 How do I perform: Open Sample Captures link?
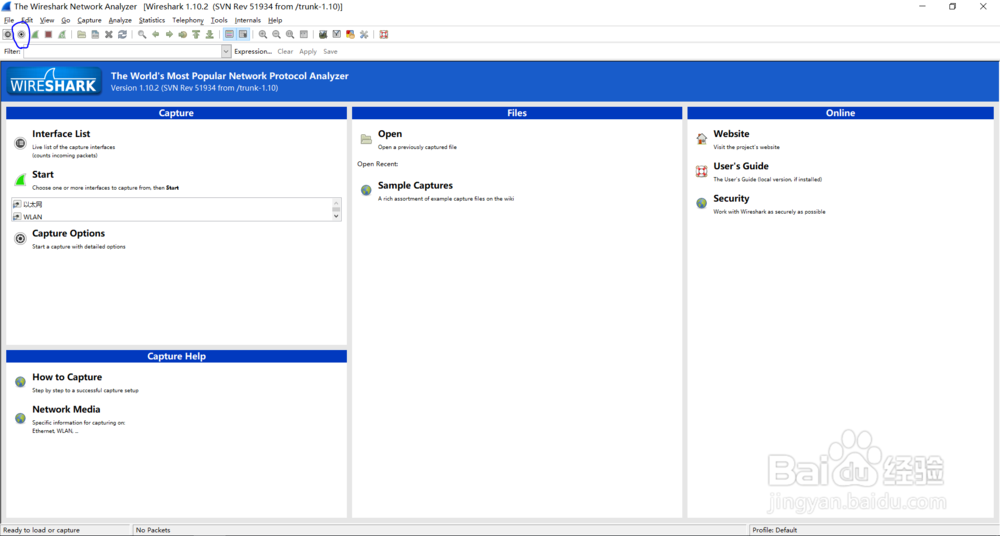click(415, 186)
